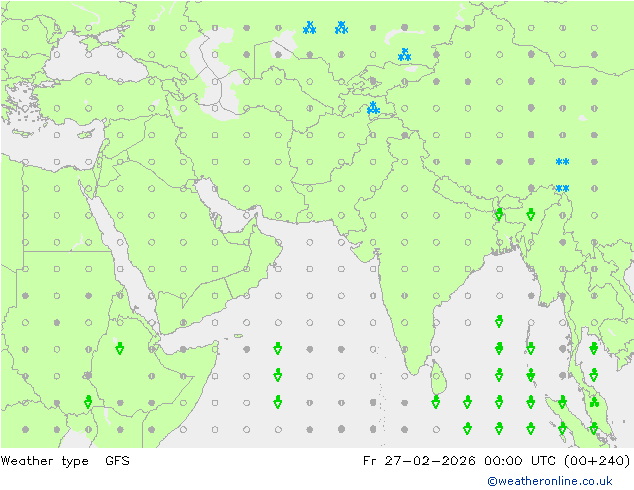Select the snow symbol near Lake Balkhash

pyautogui.click(x=404, y=55)
